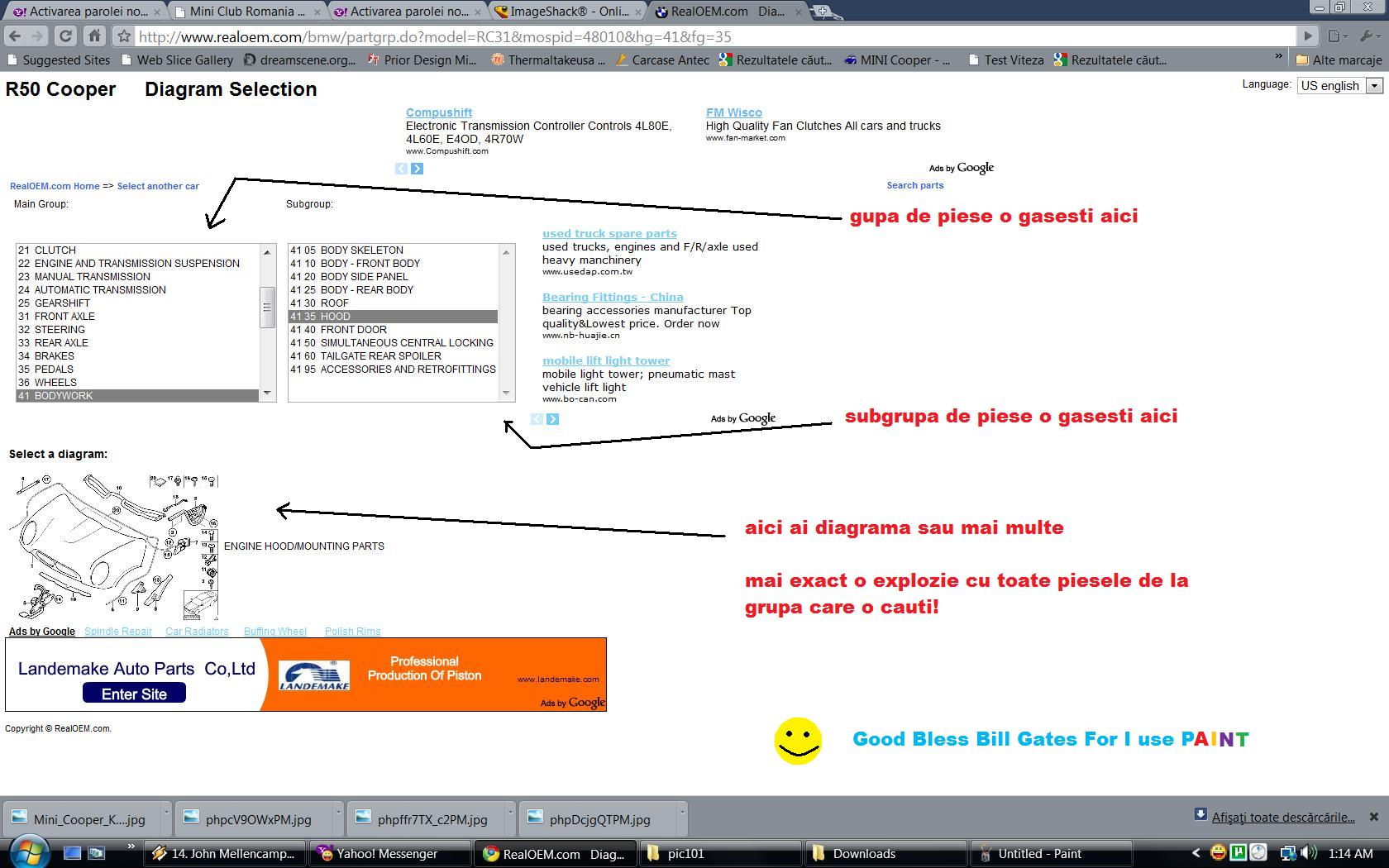Open the Chrome wrench settings menu

click(x=1369, y=36)
